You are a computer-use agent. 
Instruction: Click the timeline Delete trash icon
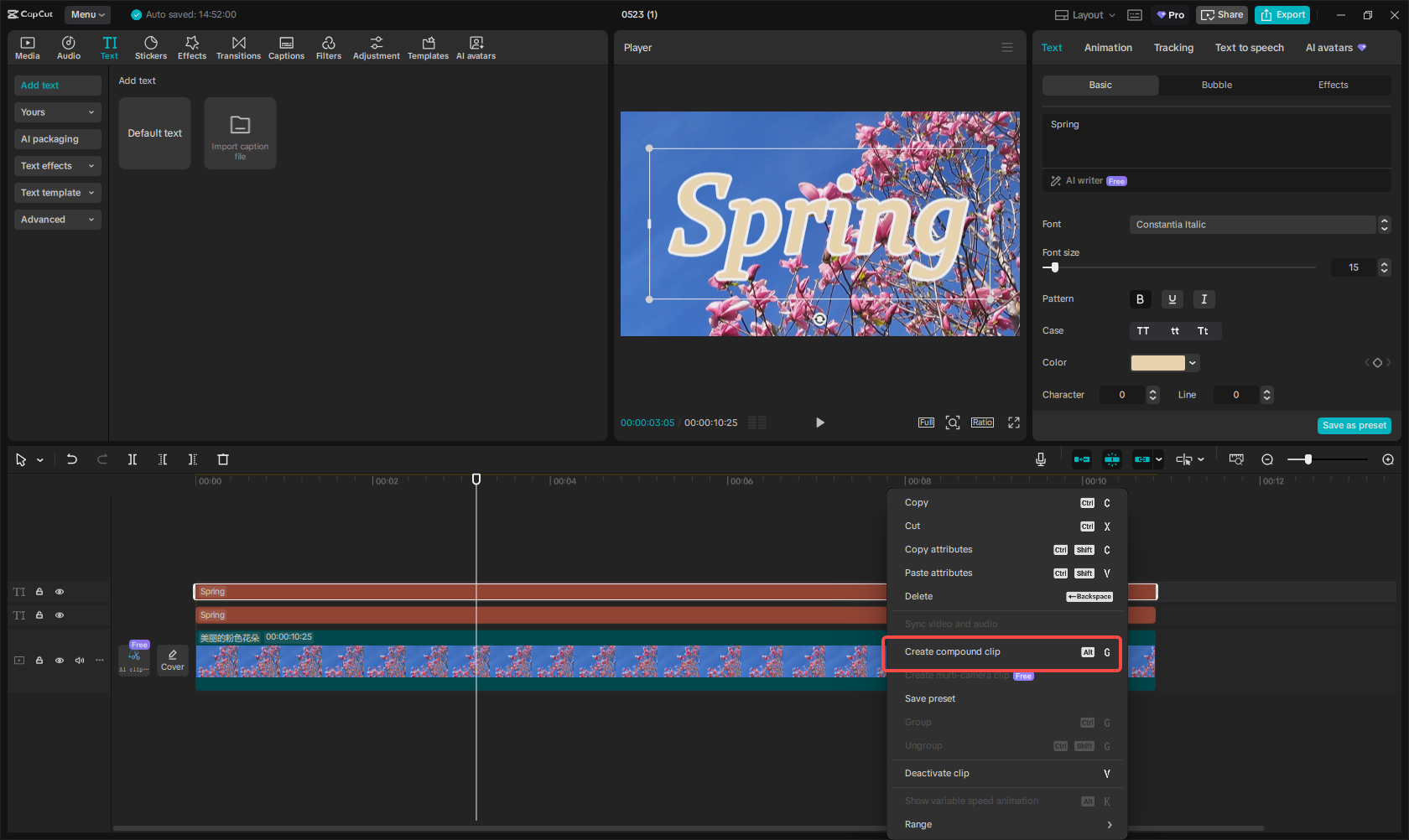[x=223, y=459]
